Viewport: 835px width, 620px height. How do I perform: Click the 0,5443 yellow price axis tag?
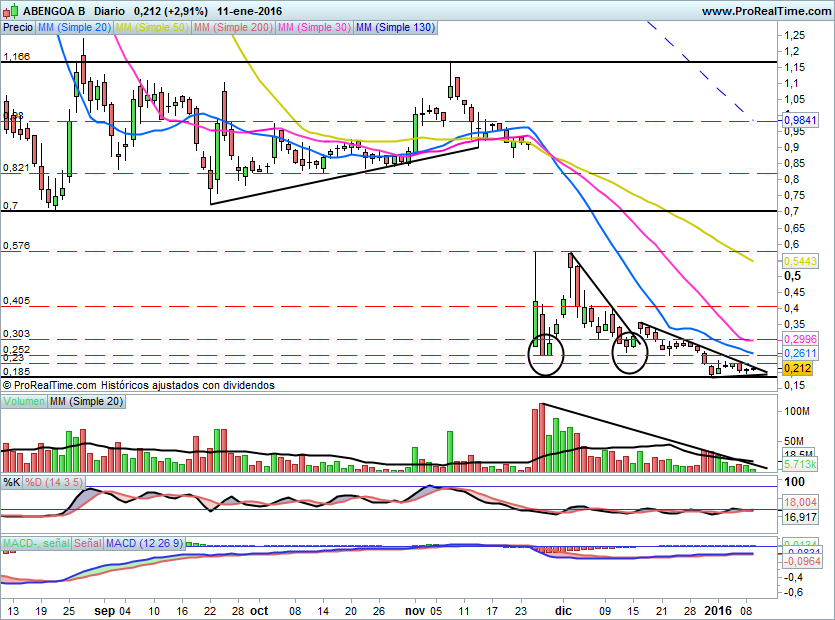[800, 260]
